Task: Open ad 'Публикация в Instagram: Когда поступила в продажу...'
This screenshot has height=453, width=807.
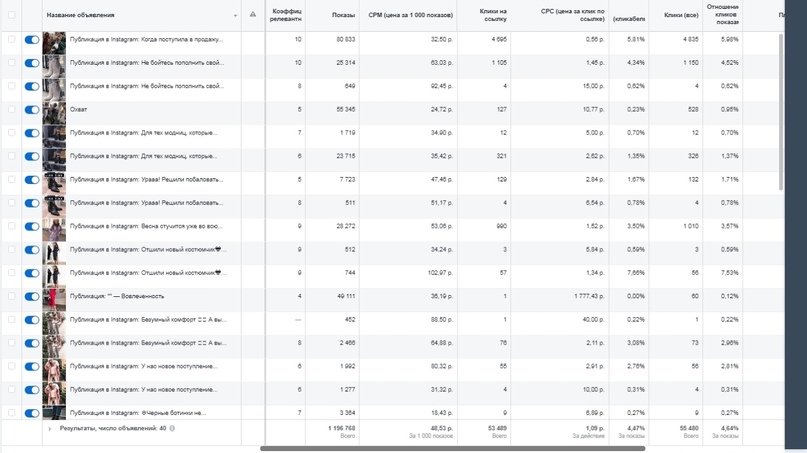Action: click(x=146, y=39)
